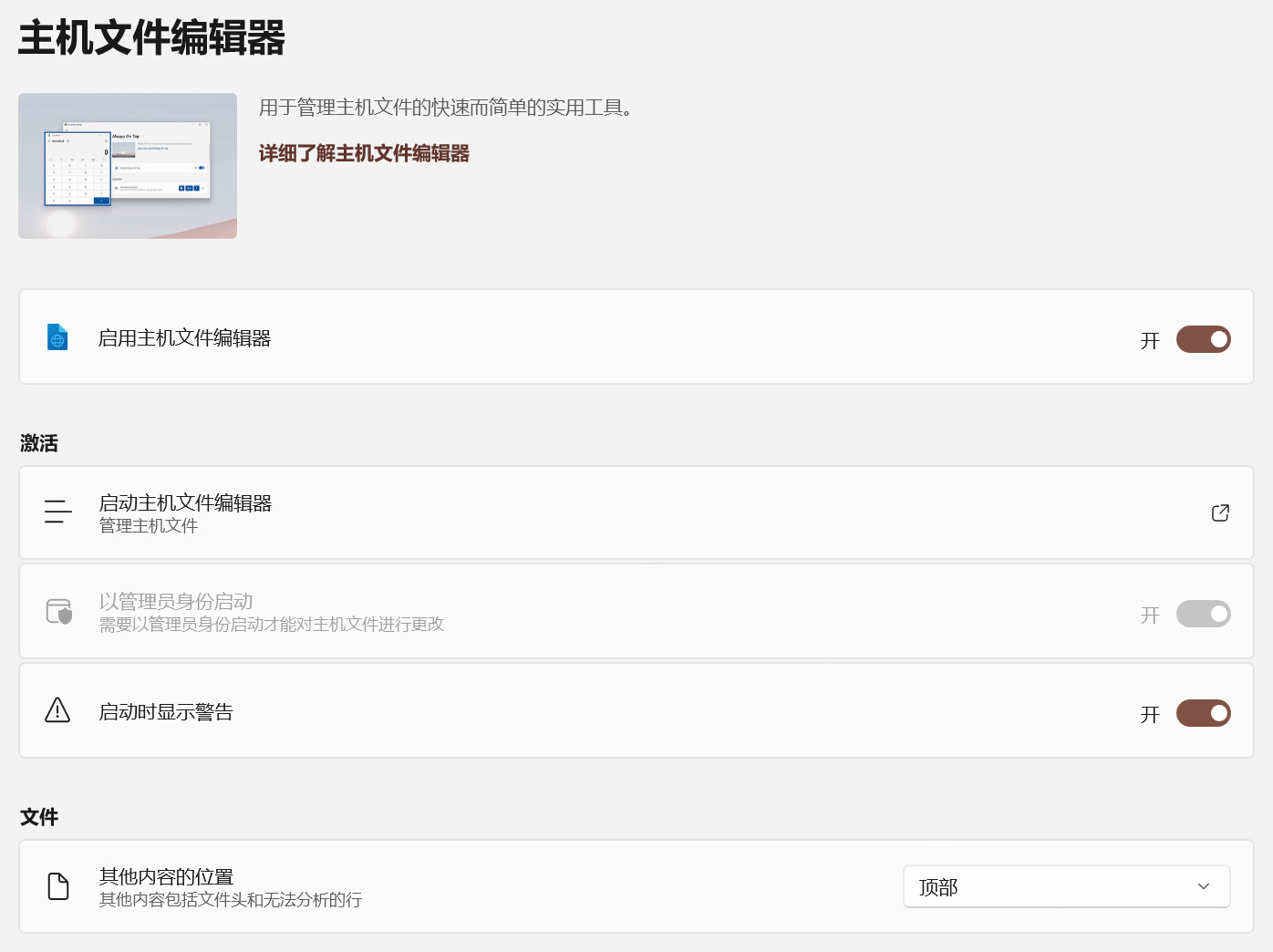The height and width of the screenshot is (952, 1273).
Task: Click the document icon beside 其他内容的位置
Action: click(x=58, y=886)
